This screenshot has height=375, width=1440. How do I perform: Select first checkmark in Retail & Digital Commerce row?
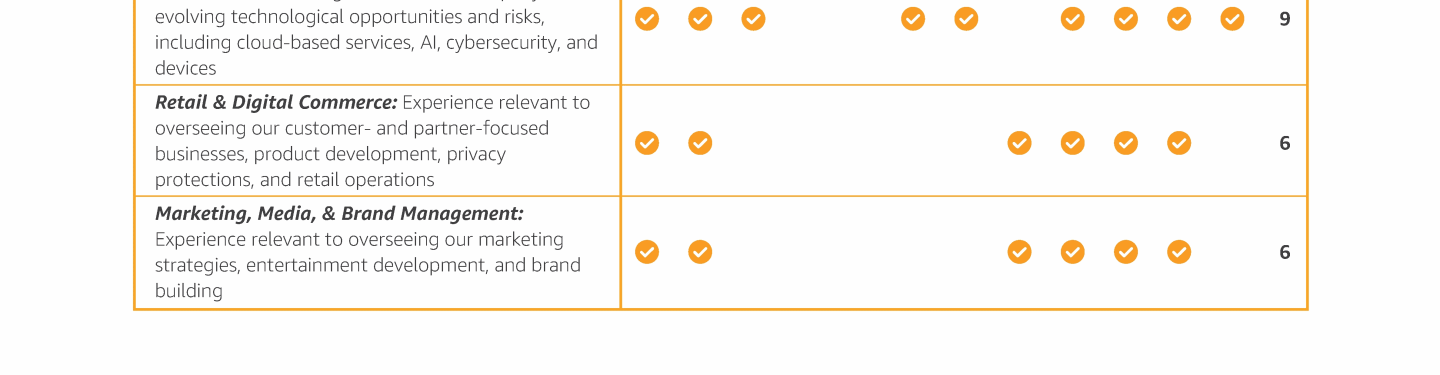(647, 143)
